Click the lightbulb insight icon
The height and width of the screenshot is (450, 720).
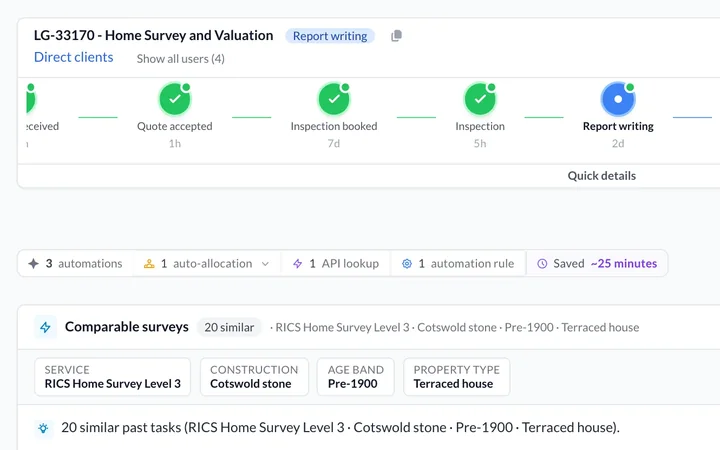point(43,428)
